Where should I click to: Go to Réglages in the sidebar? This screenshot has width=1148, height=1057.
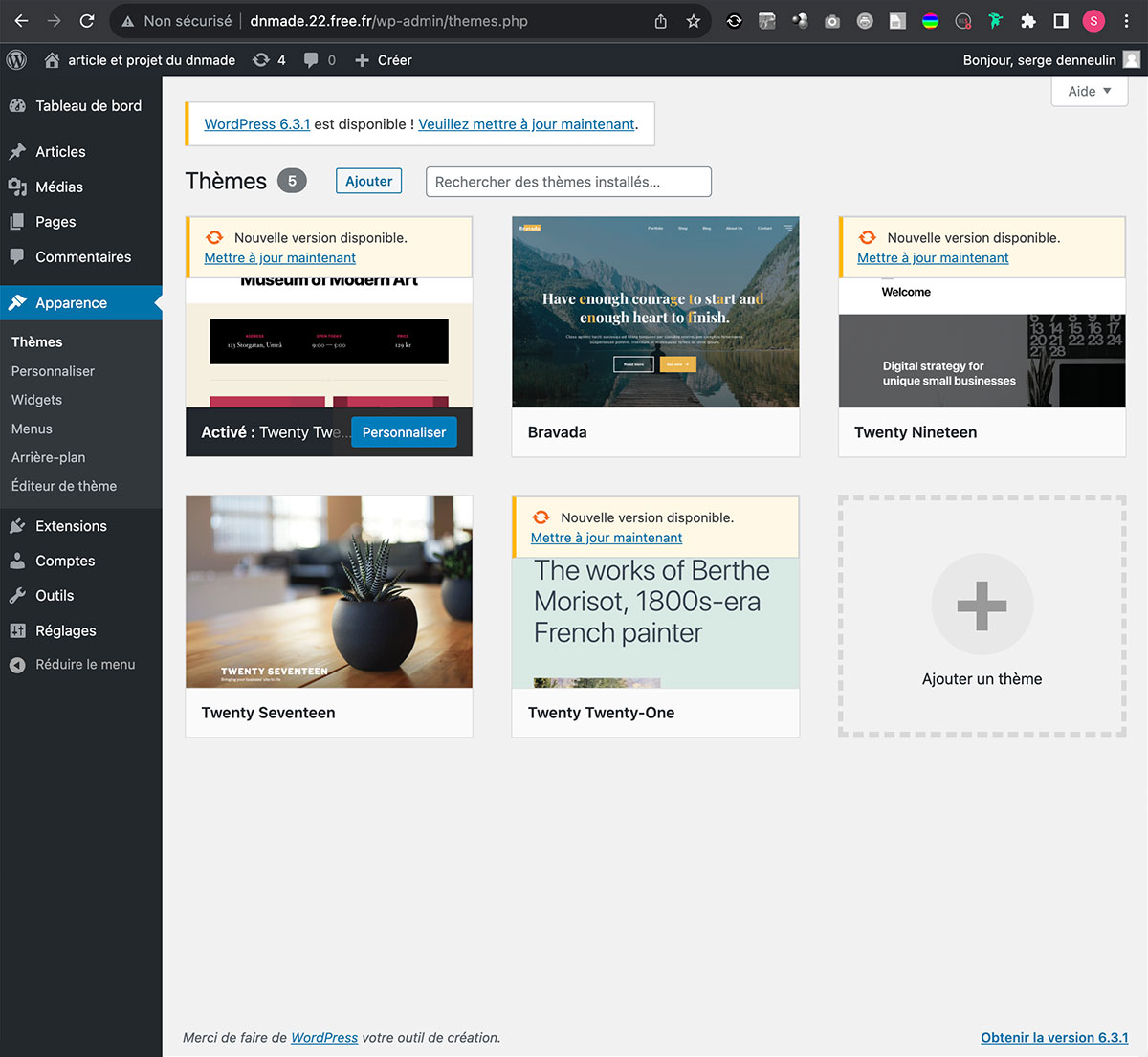click(x=65, y=630)
